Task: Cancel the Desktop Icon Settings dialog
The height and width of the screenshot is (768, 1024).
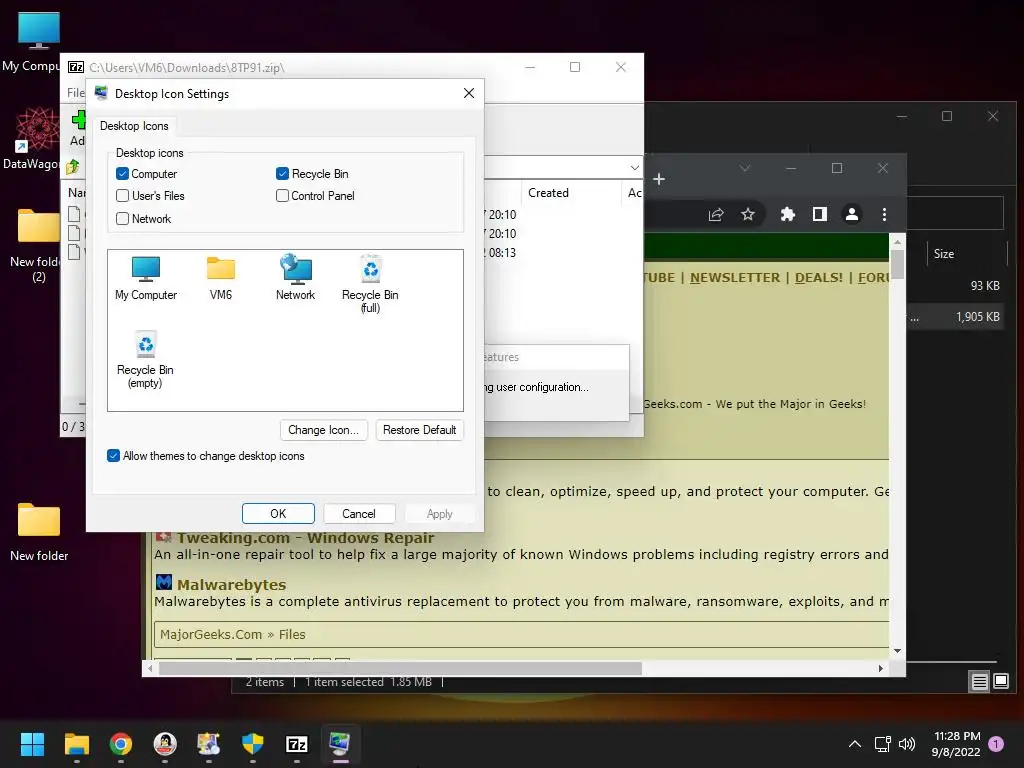Action: [x=359, y=513]
